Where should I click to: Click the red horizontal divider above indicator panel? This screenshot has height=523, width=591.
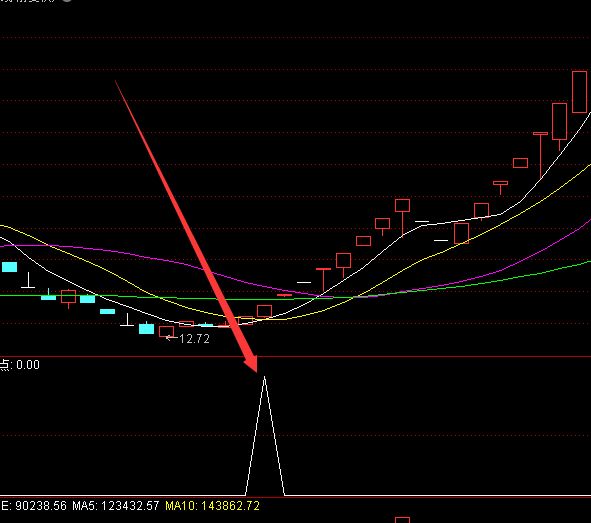tap(296, 356)
